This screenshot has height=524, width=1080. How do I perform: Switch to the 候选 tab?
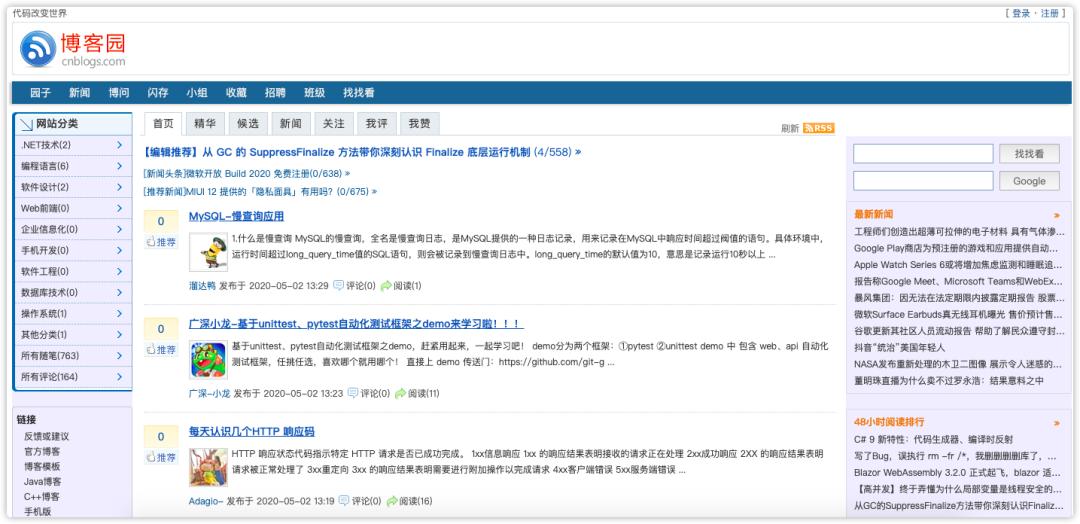click(248, 124)
